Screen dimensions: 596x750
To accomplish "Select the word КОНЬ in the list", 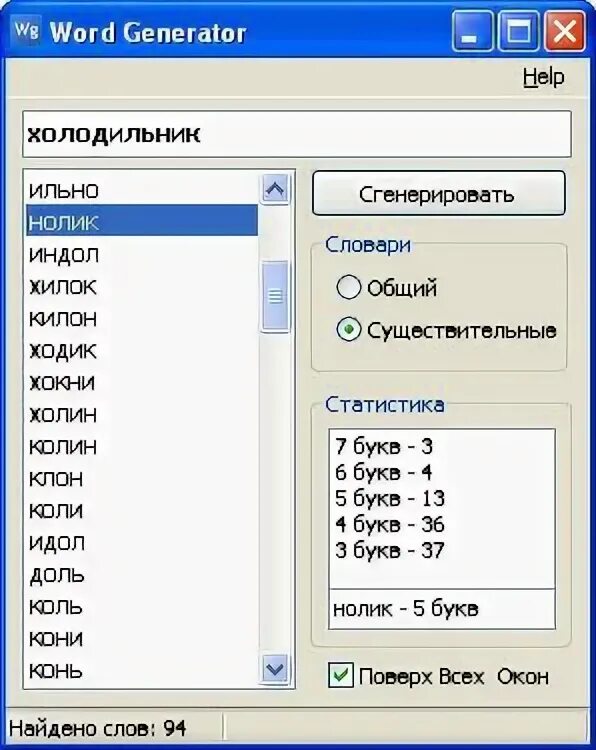I will [142, 671].
